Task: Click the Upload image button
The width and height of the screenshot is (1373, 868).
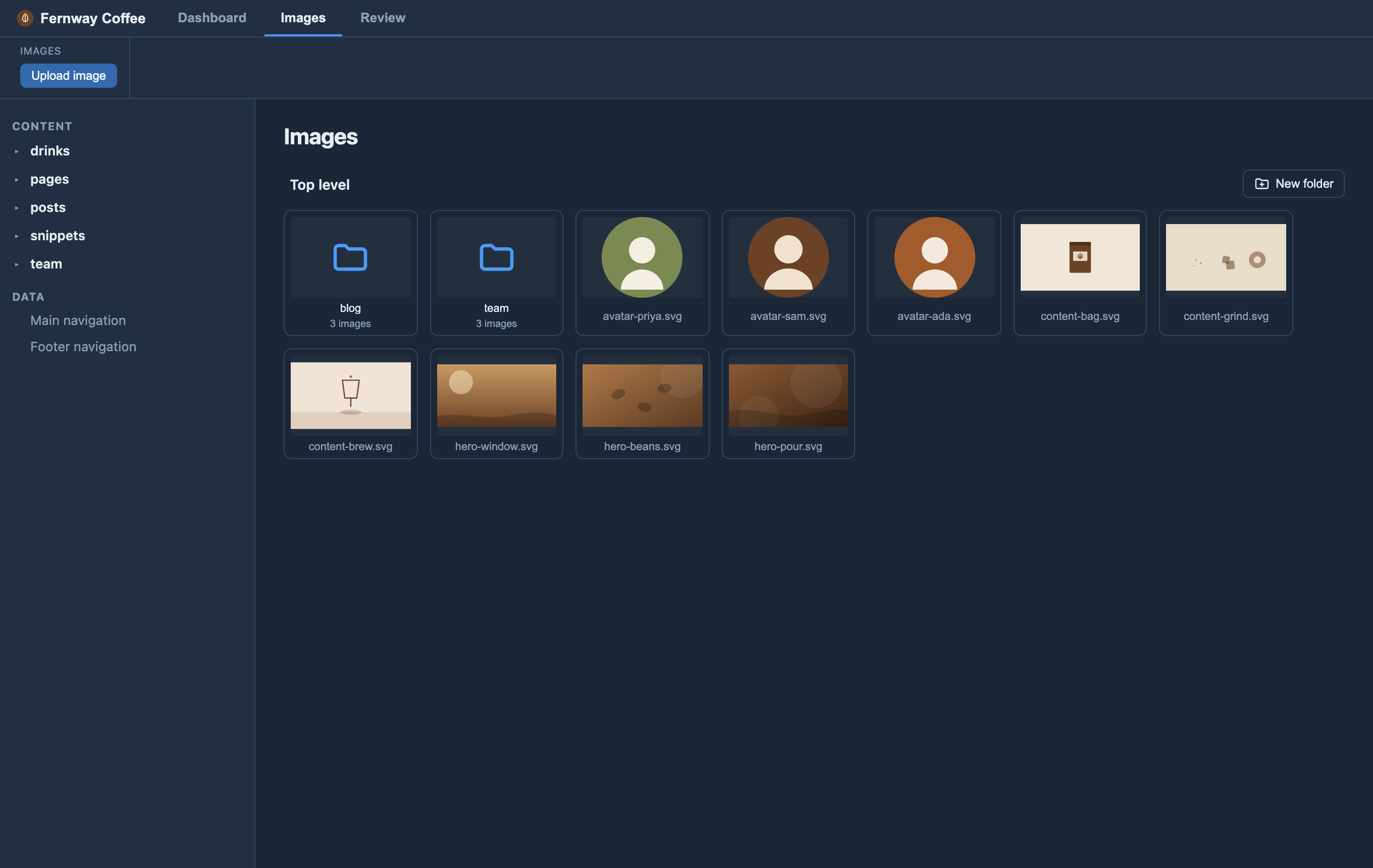Action: (x=69, y=76)
